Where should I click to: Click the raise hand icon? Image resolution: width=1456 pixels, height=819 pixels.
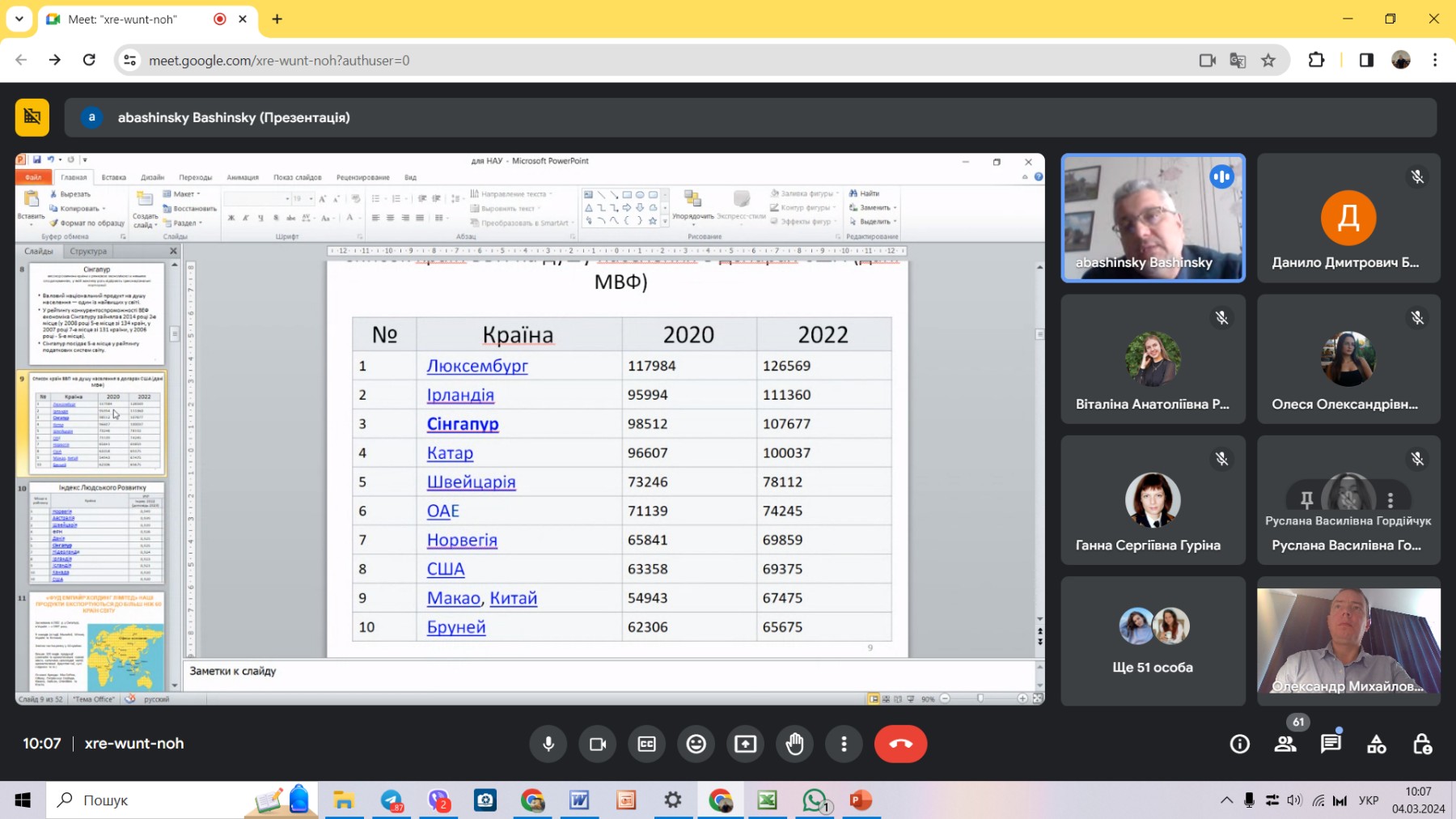pos(794,744)
